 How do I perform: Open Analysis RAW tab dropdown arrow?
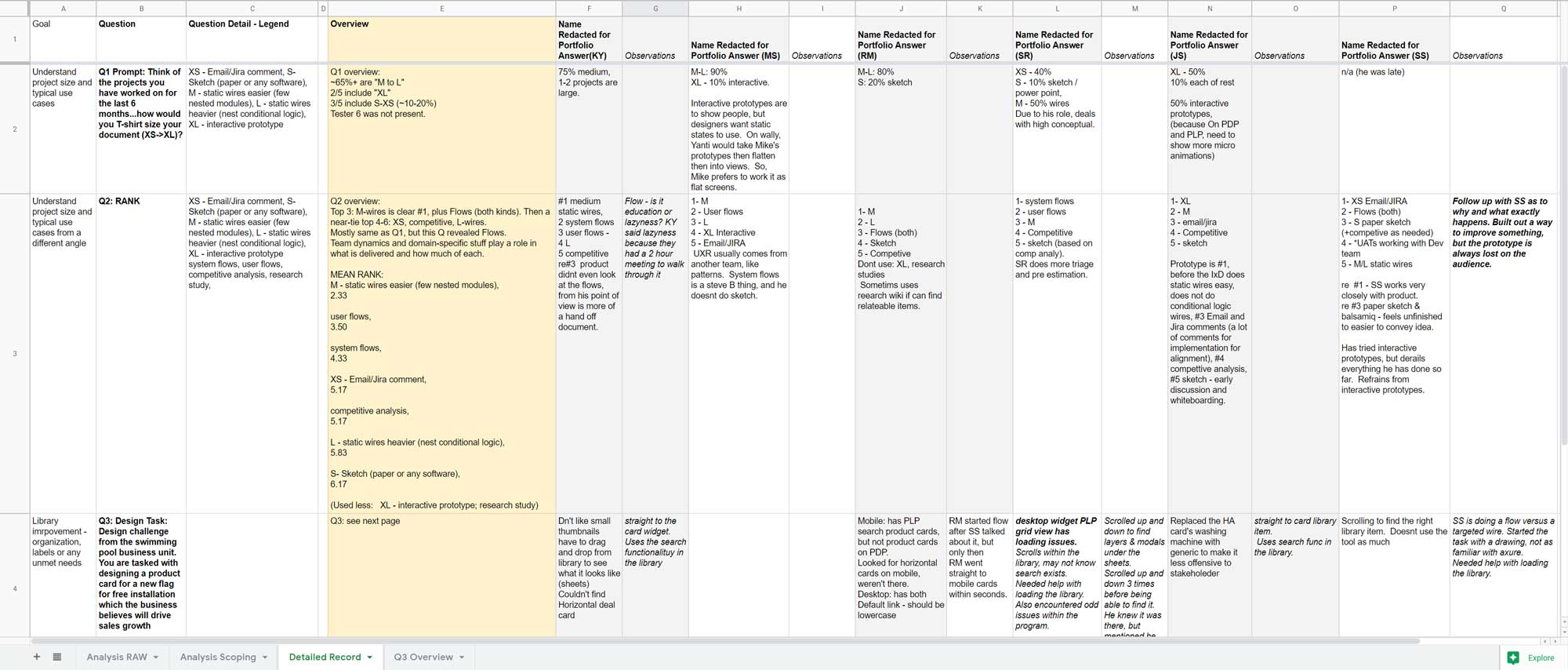pyautogui.click(x=156, y=657)
